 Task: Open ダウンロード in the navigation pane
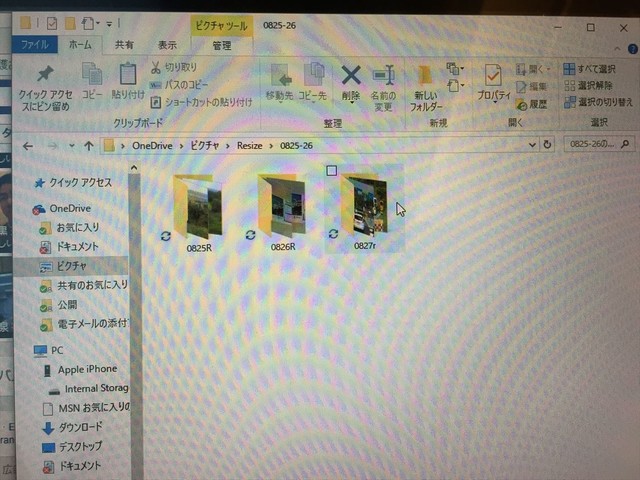tap(73, 427)
